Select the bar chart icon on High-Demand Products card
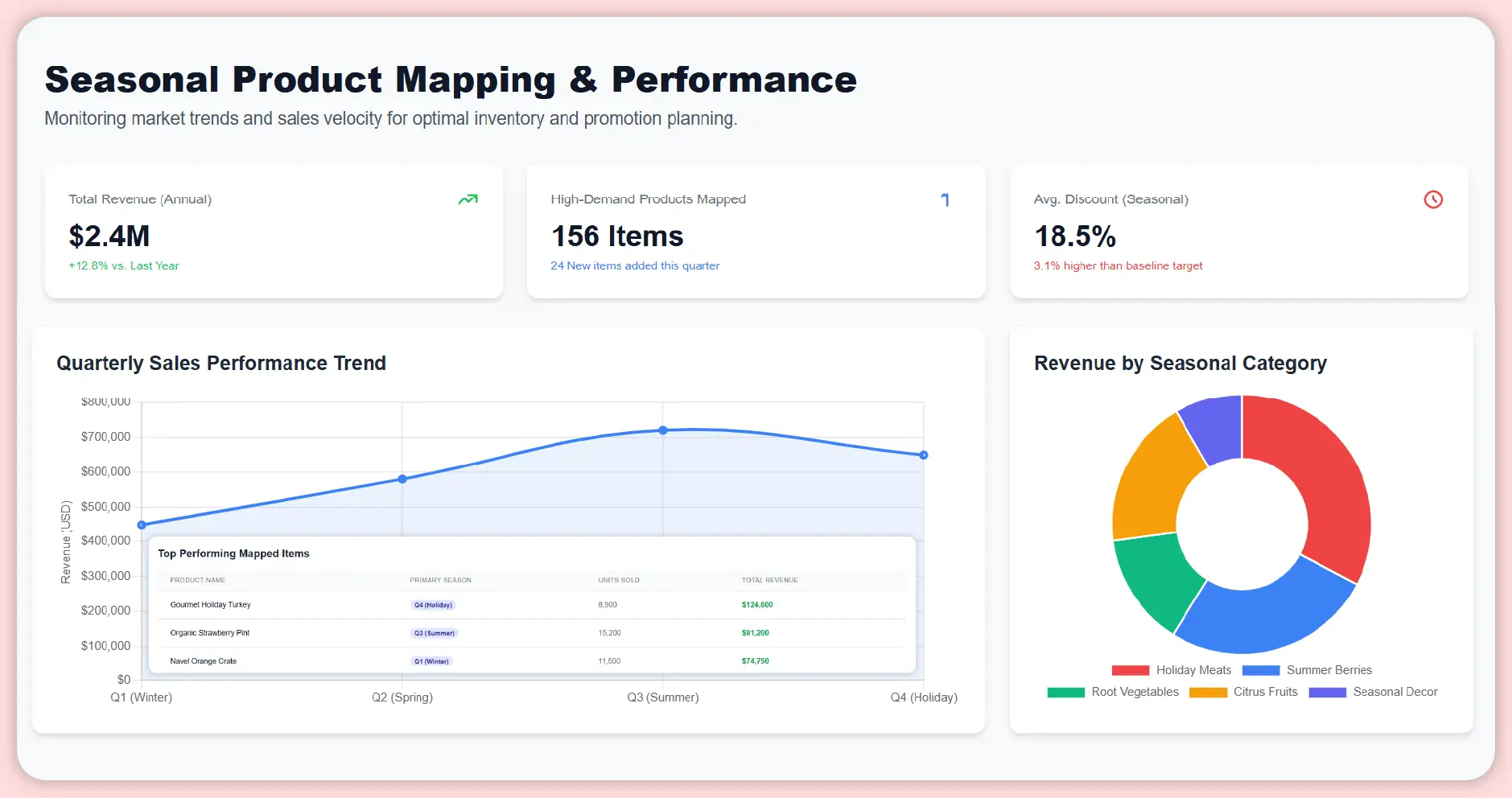The height and width of the screenshot is (798, 1512). (946, 199)
